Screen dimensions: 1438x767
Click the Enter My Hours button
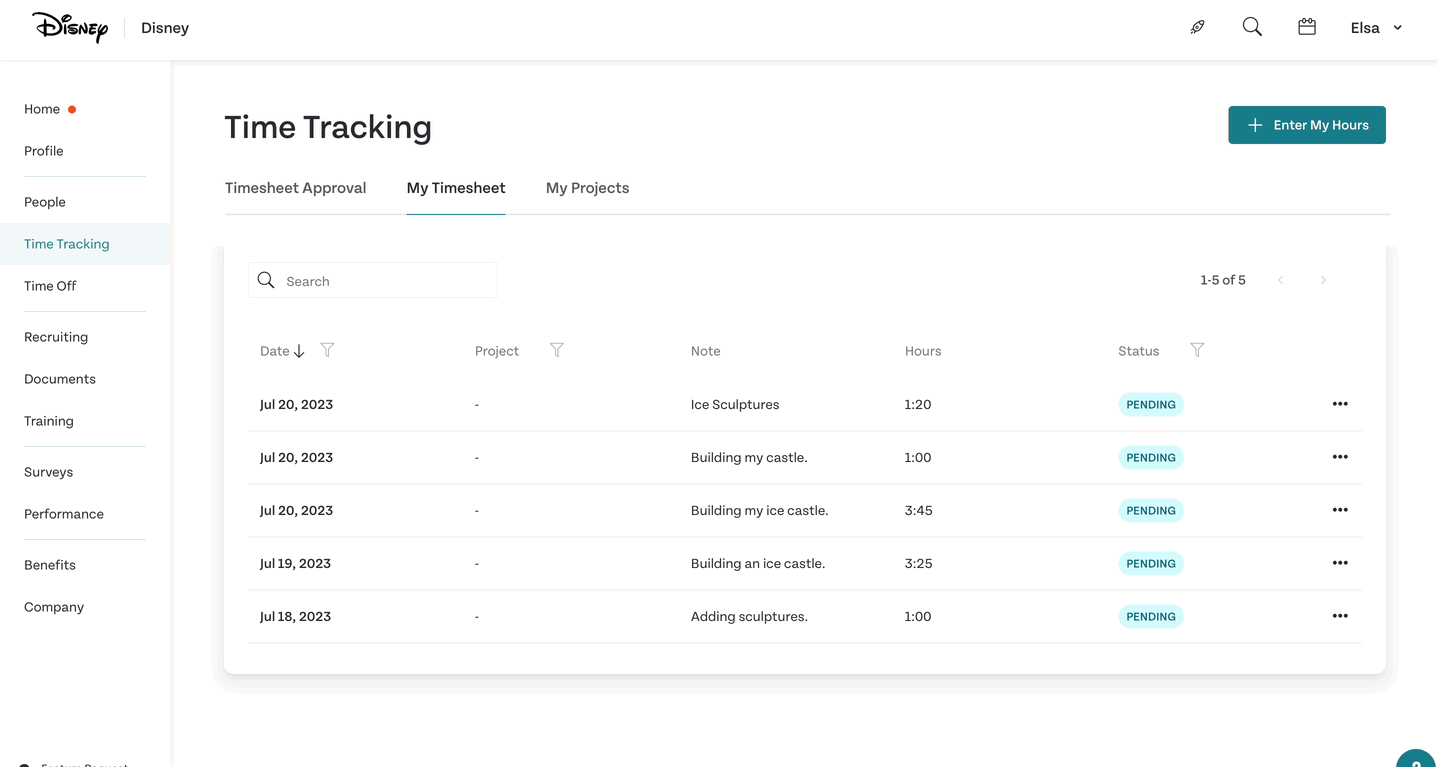click(1306, 124)
